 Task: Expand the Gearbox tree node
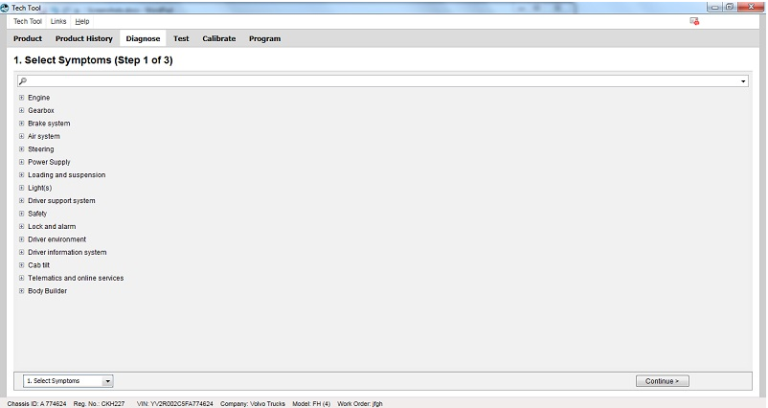[x=21, y=110]
